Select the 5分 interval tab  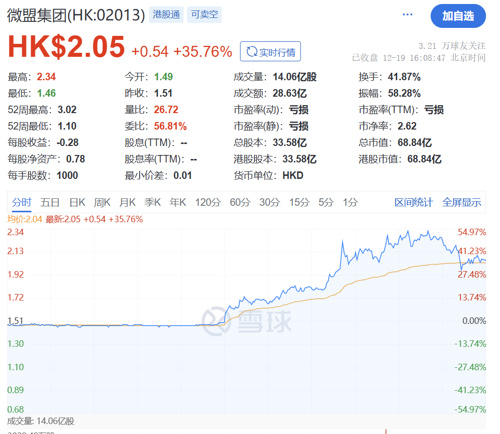tap(326, 202)
